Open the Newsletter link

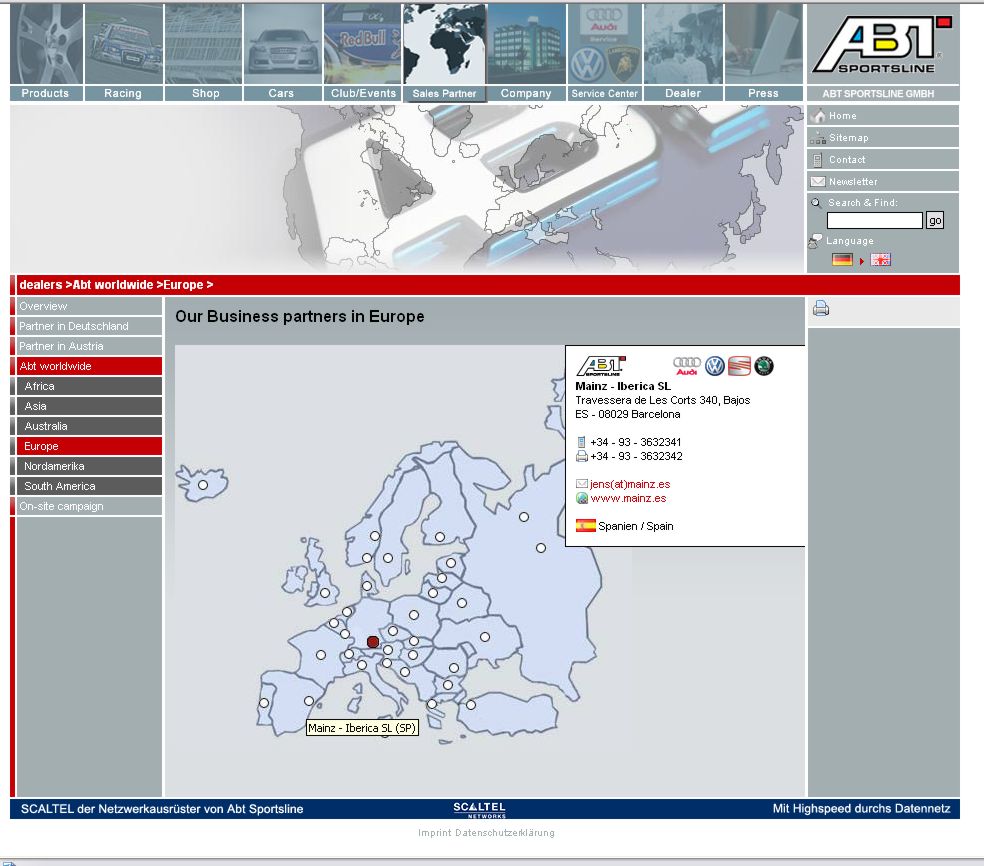coord(853,181)
